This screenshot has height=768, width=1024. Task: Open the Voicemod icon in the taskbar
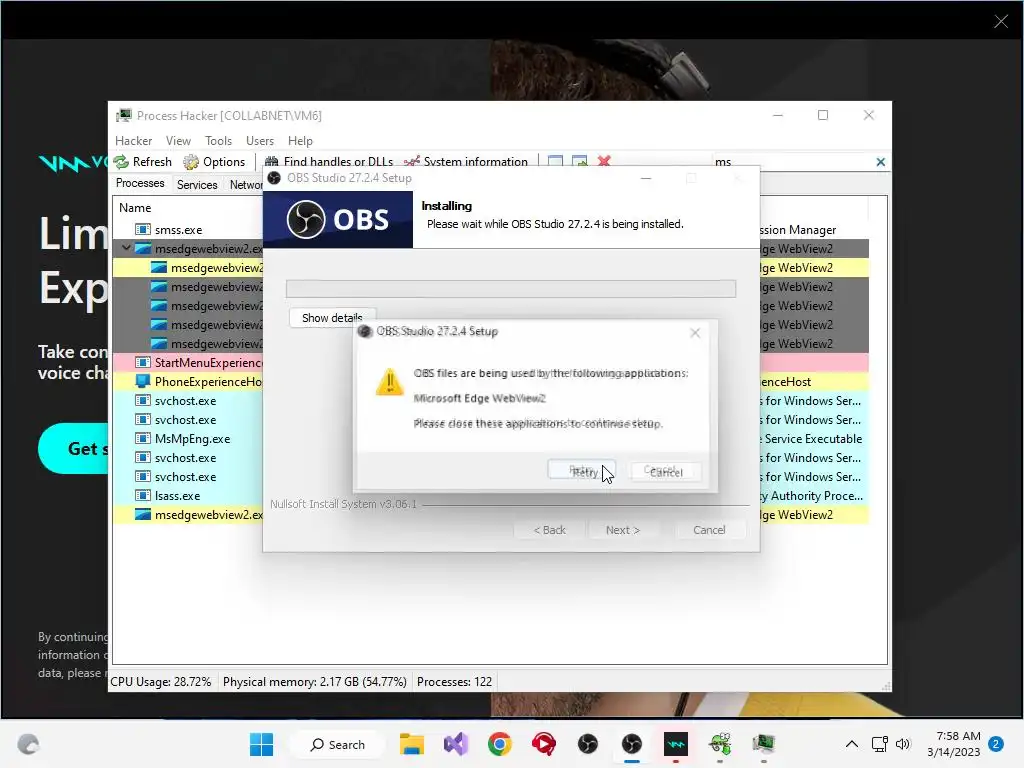(x=676, y=744)
